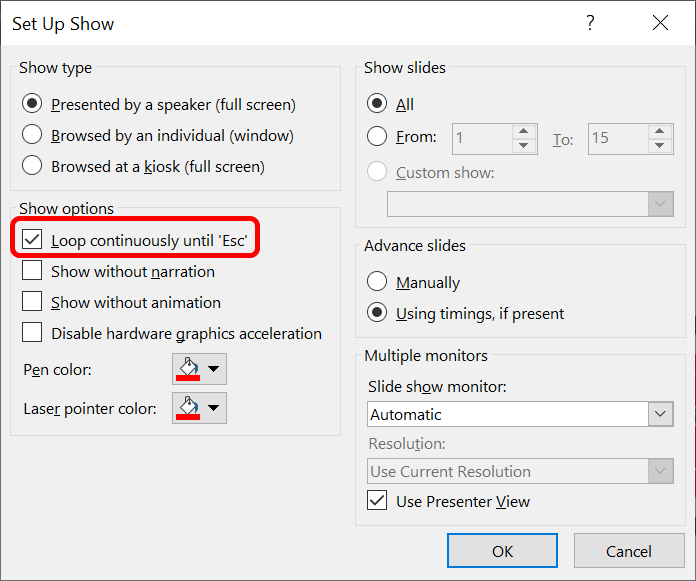Open the Resolution dropdown

(660, 471)
